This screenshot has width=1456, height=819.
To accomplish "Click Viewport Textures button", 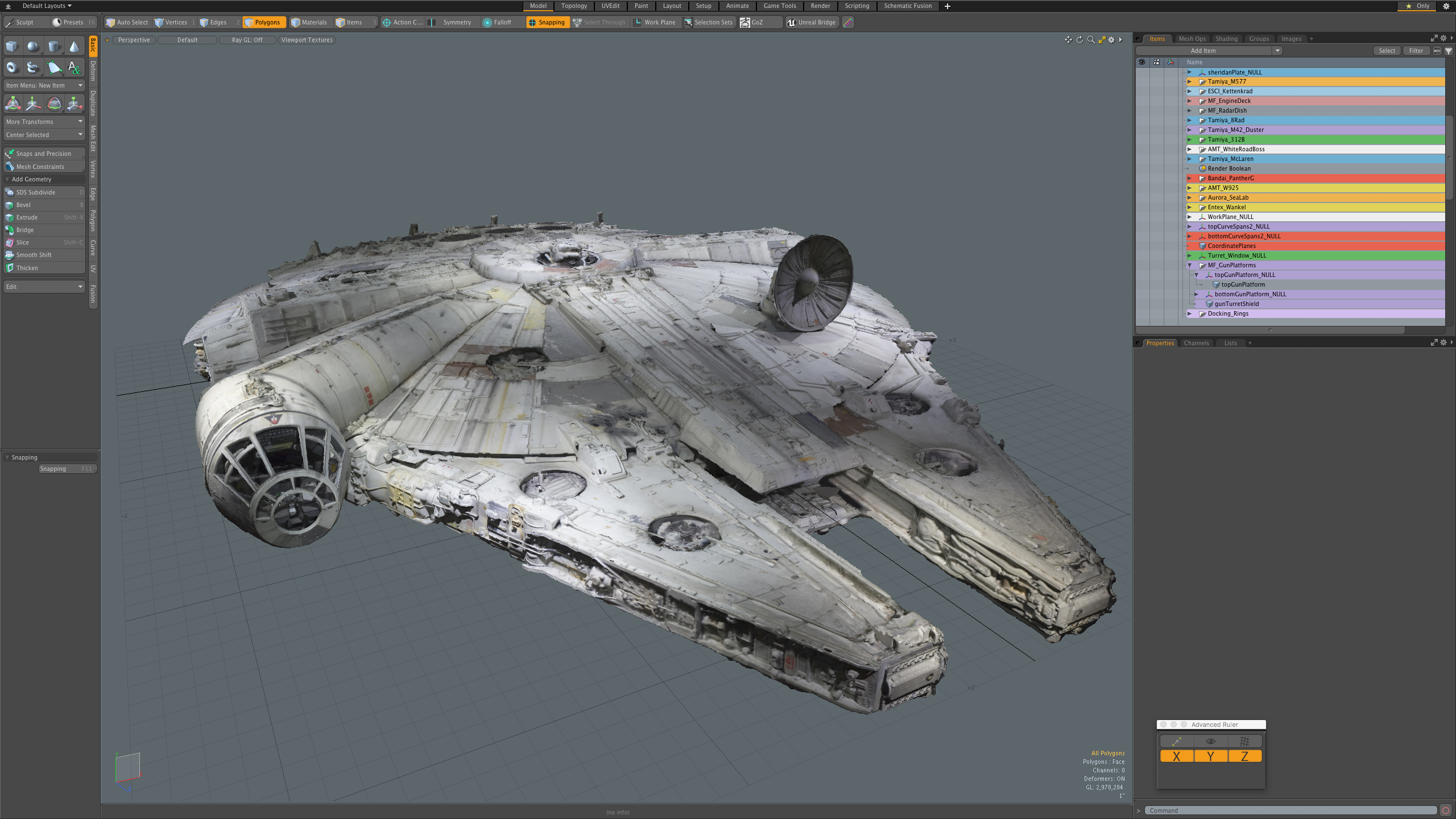I will 307,40.
